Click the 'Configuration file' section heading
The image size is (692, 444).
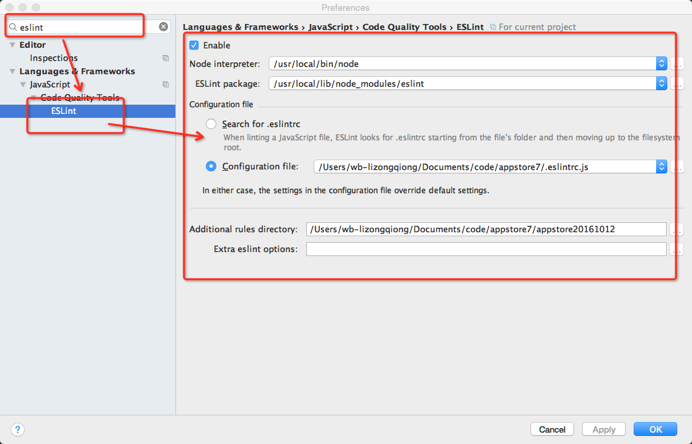pos(221,105)
